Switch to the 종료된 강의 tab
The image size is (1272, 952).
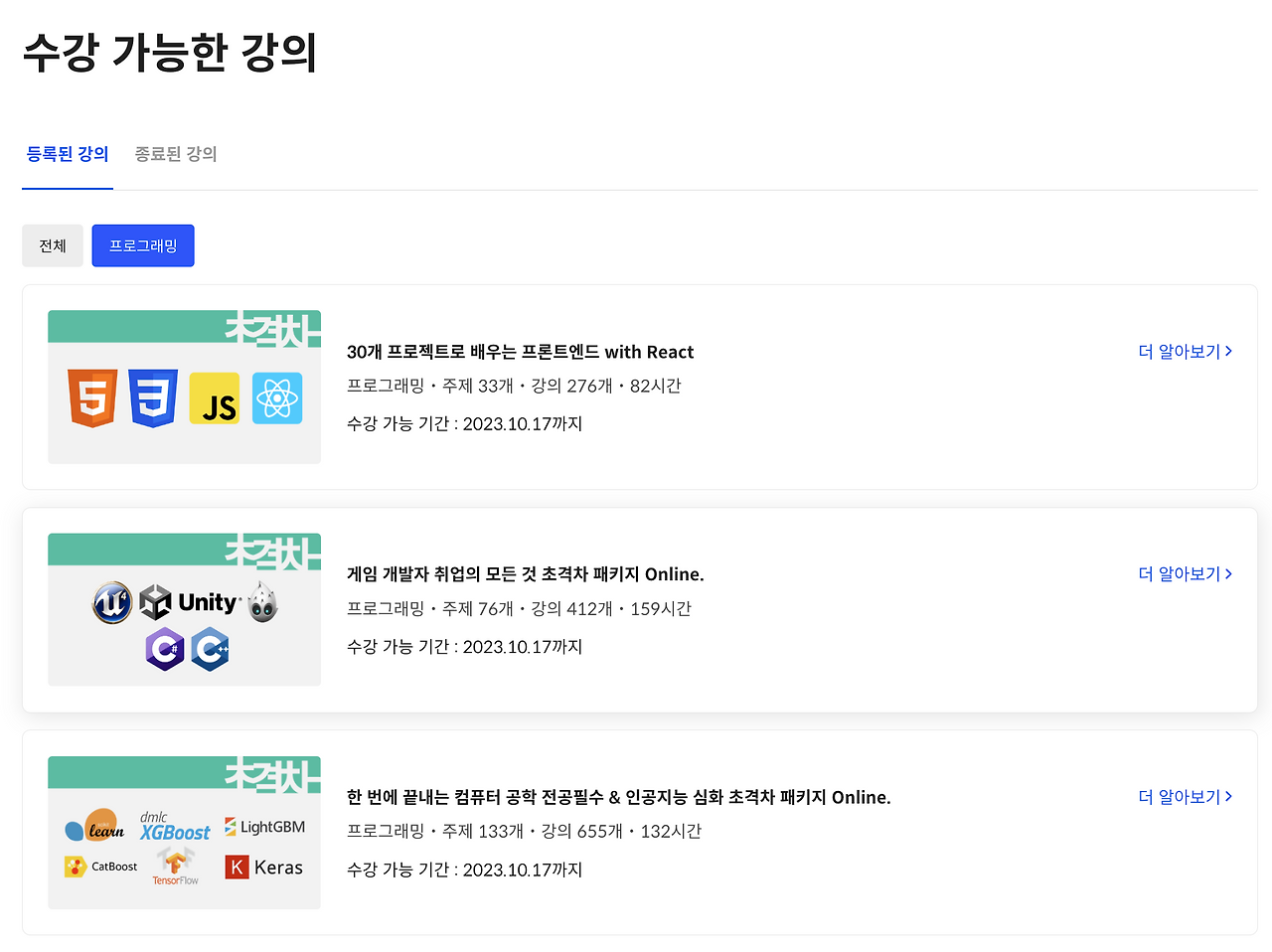click(x=175, y=154)
